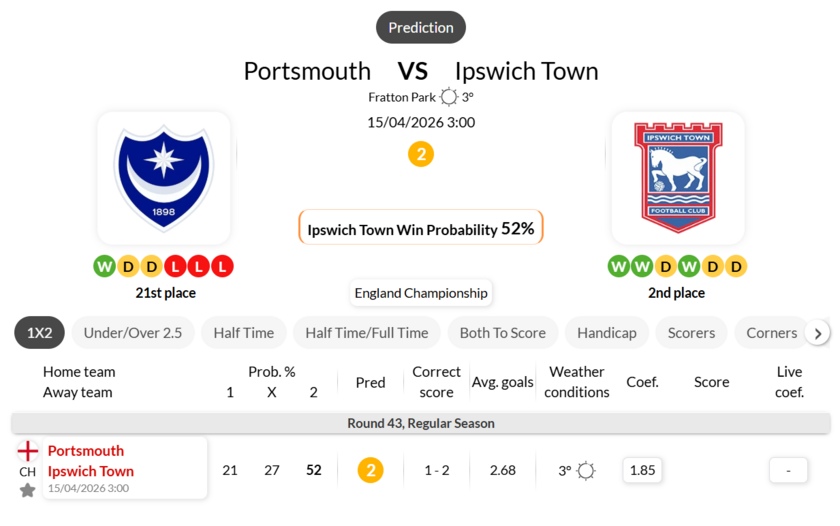Click the live coefficient dash box
840x526 pixels.
(x=789, y=470)
